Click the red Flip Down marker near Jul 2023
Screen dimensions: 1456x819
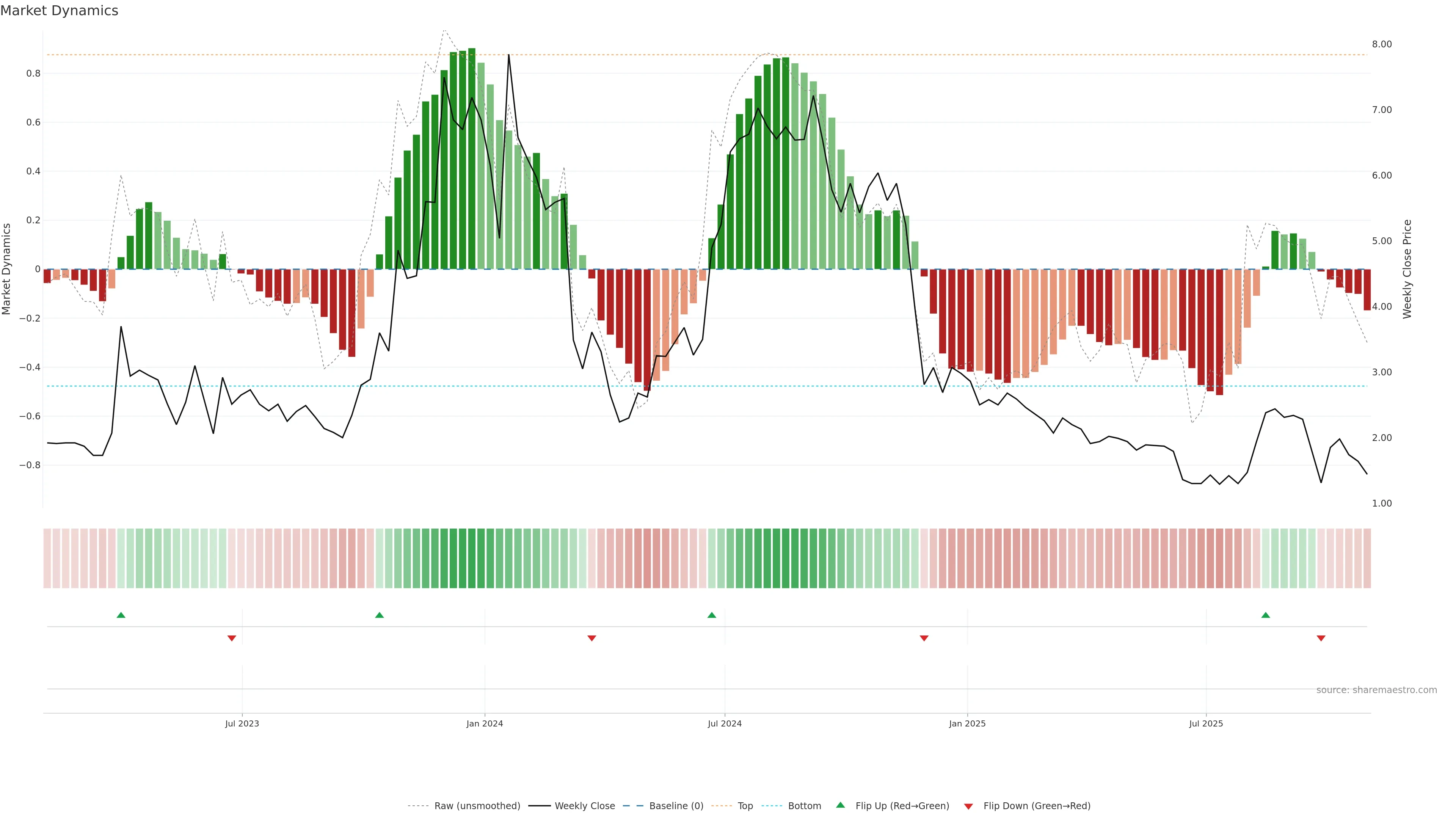click(x=232, y=638)
